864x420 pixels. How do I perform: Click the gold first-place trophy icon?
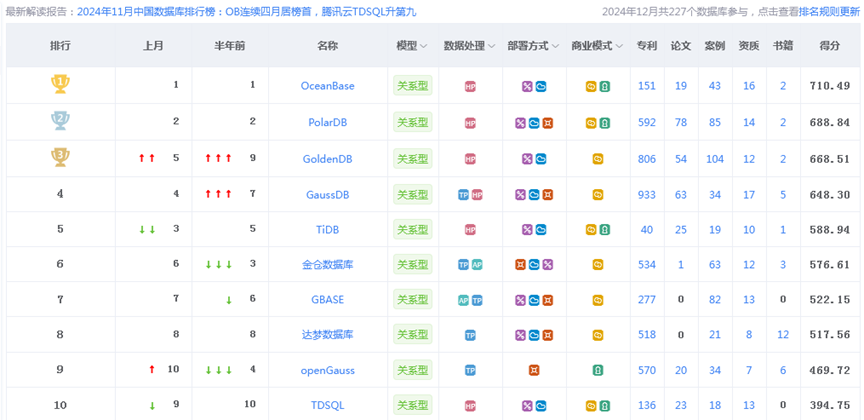coord(60,84)
